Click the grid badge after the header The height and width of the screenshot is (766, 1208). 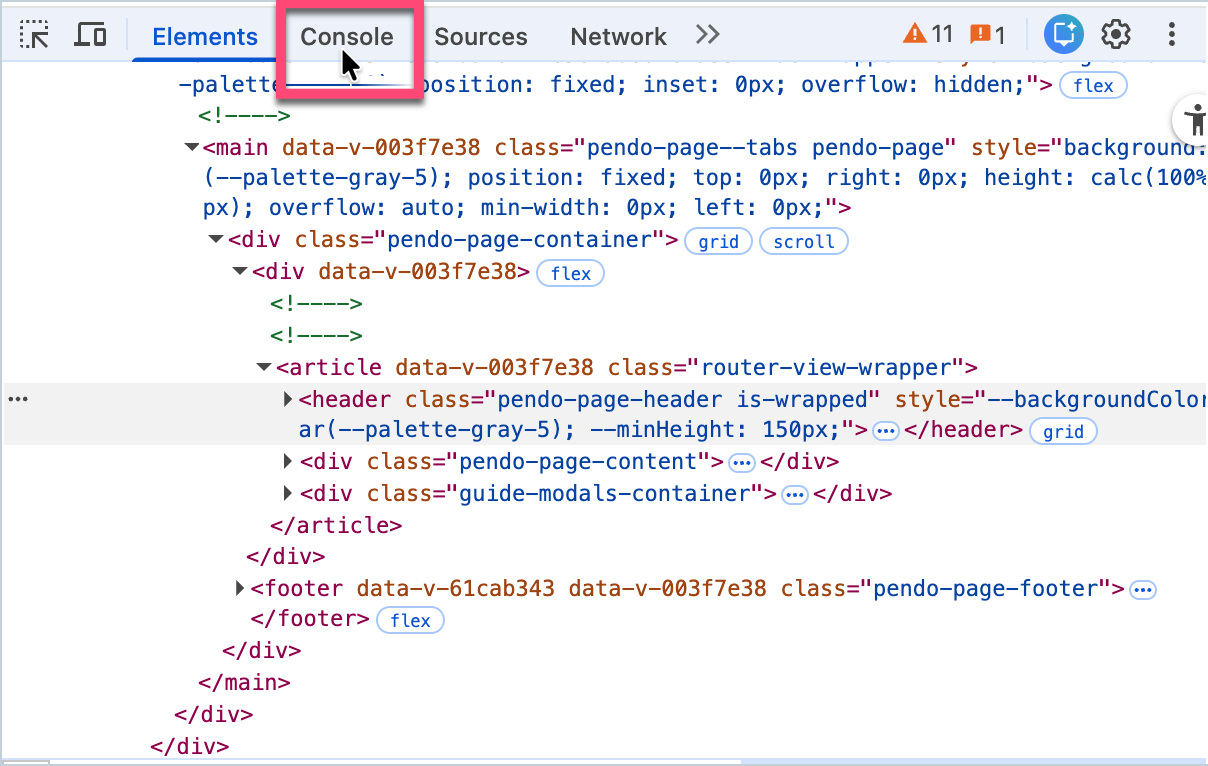pos(1063,432)
